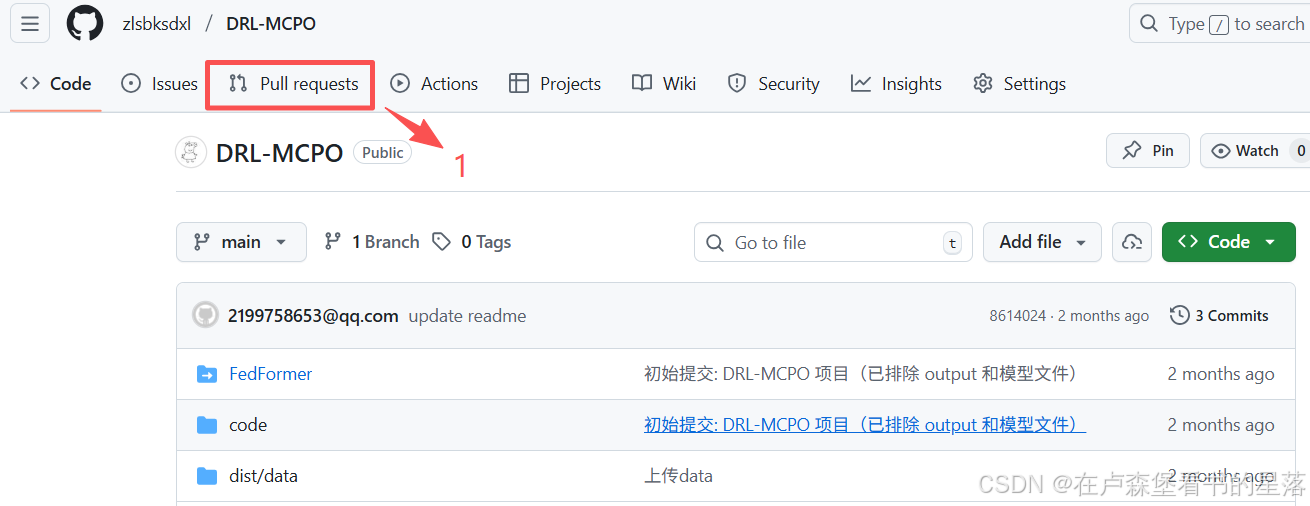1310x506 pixels.
Task: Open the DRL-MCPO breadcrumb link
Action: pos(271,24)
